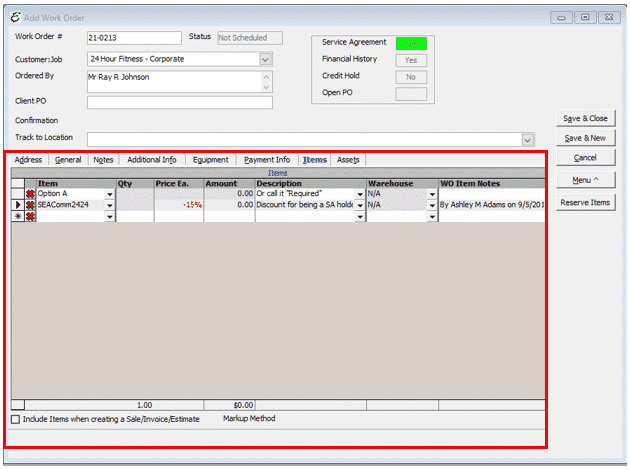Screen dimensions: 630x469
Task: Select the new row asterisk indicator
Action: pos(18,217)
